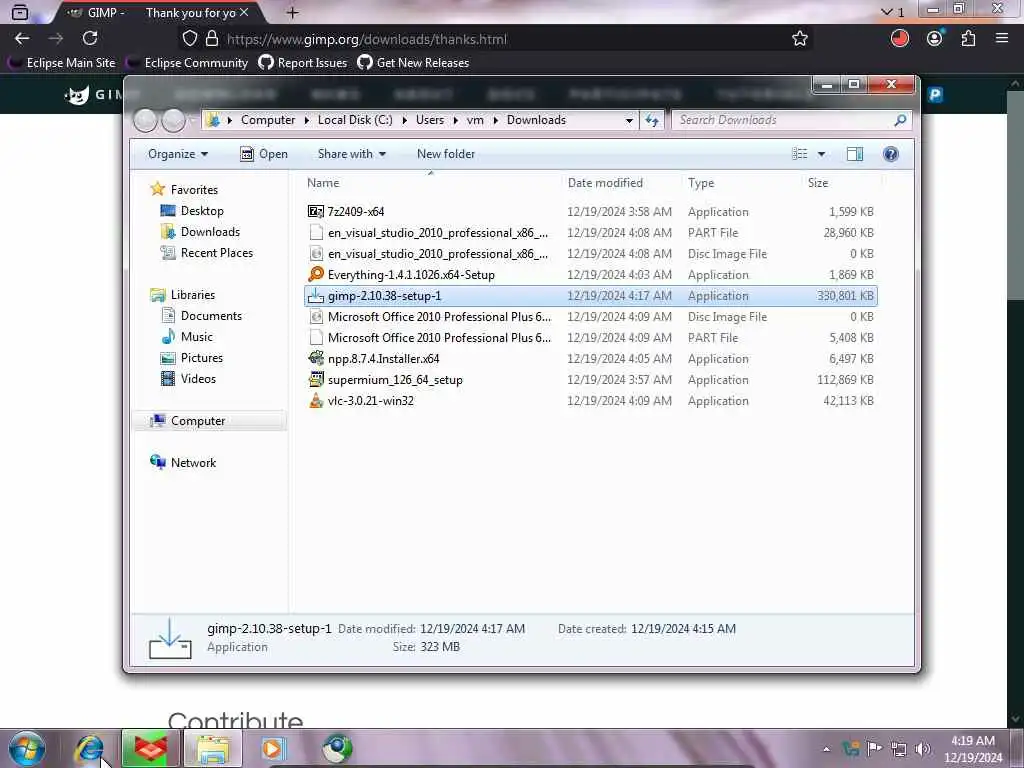Sort by Size column header

841,183
